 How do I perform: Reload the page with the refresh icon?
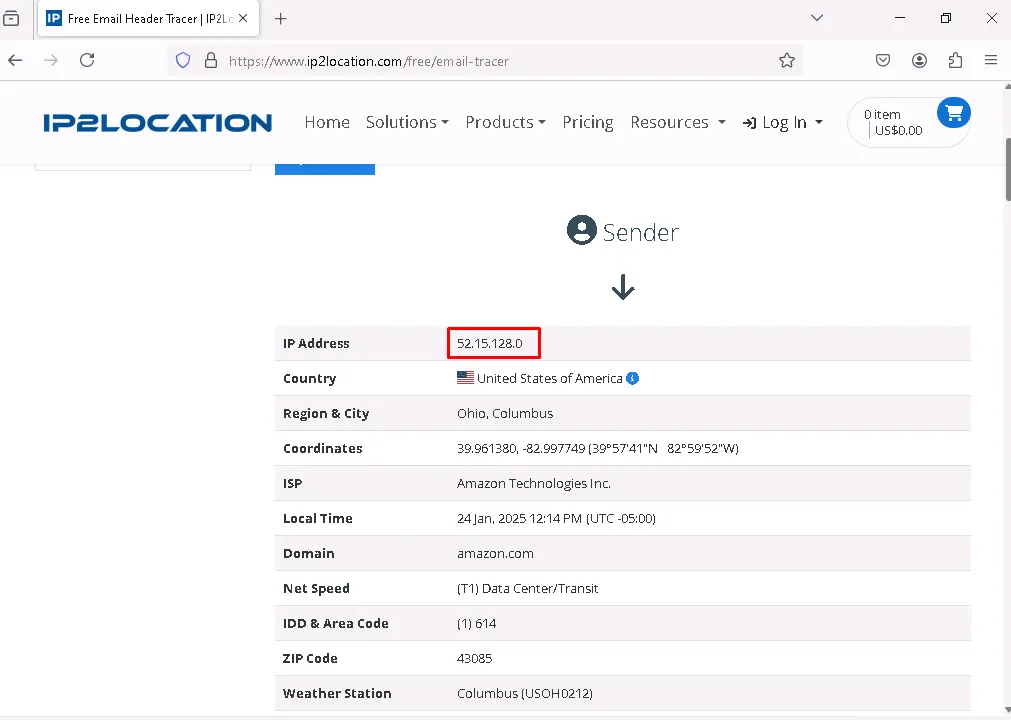click(x=87, y=60)
